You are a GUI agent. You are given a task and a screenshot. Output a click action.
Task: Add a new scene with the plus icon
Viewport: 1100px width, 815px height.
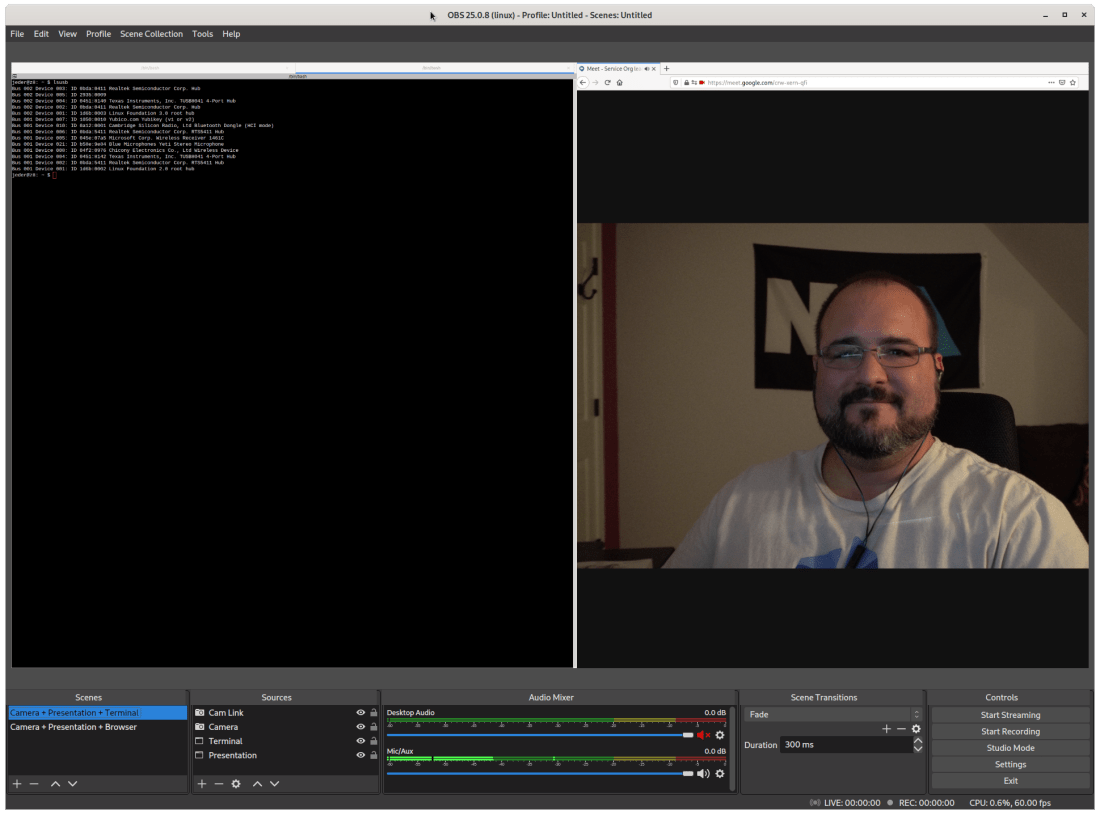[x=17, y=784]
